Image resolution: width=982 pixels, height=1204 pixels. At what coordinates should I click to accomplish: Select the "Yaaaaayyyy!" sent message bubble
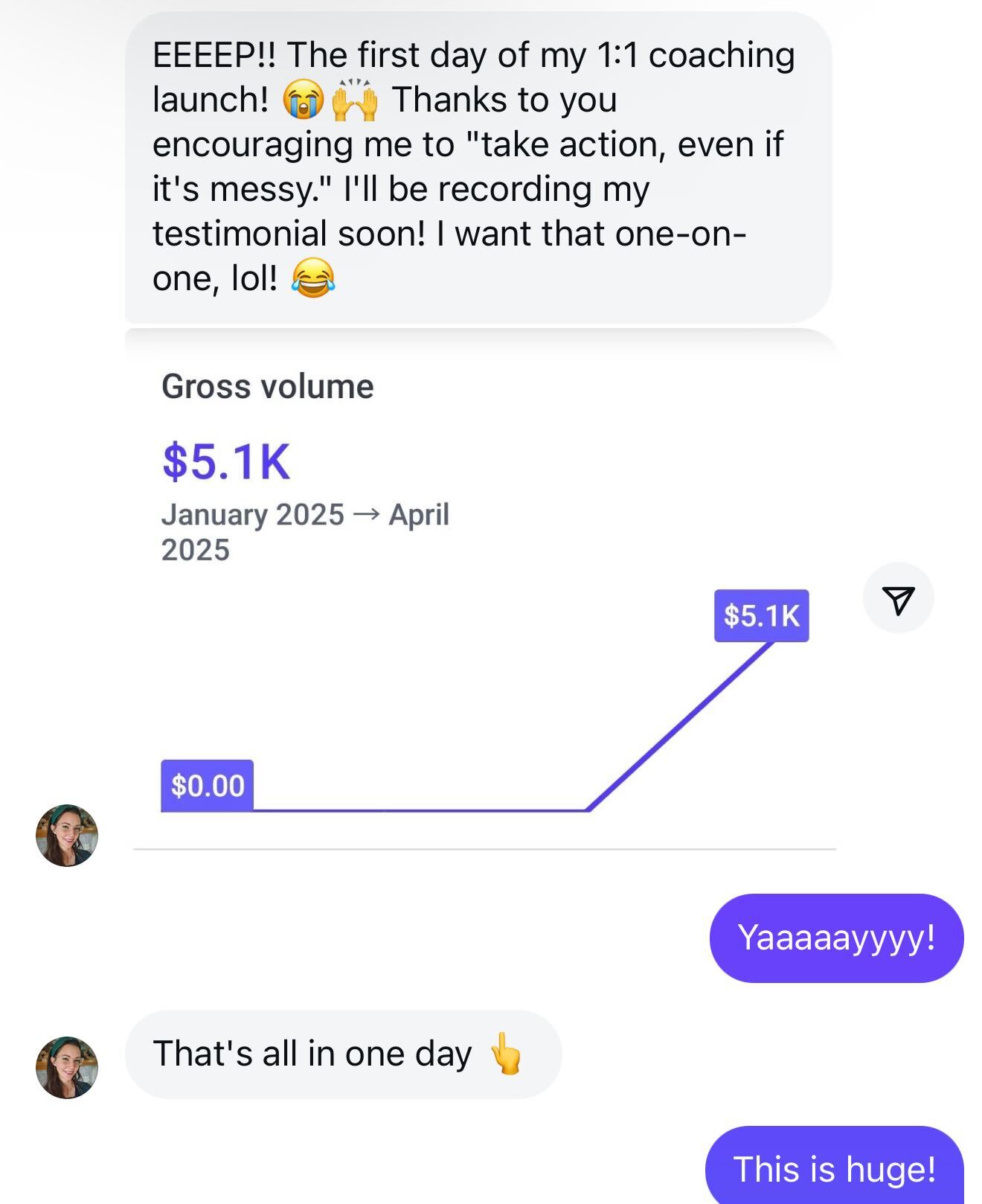click(836, 938)
